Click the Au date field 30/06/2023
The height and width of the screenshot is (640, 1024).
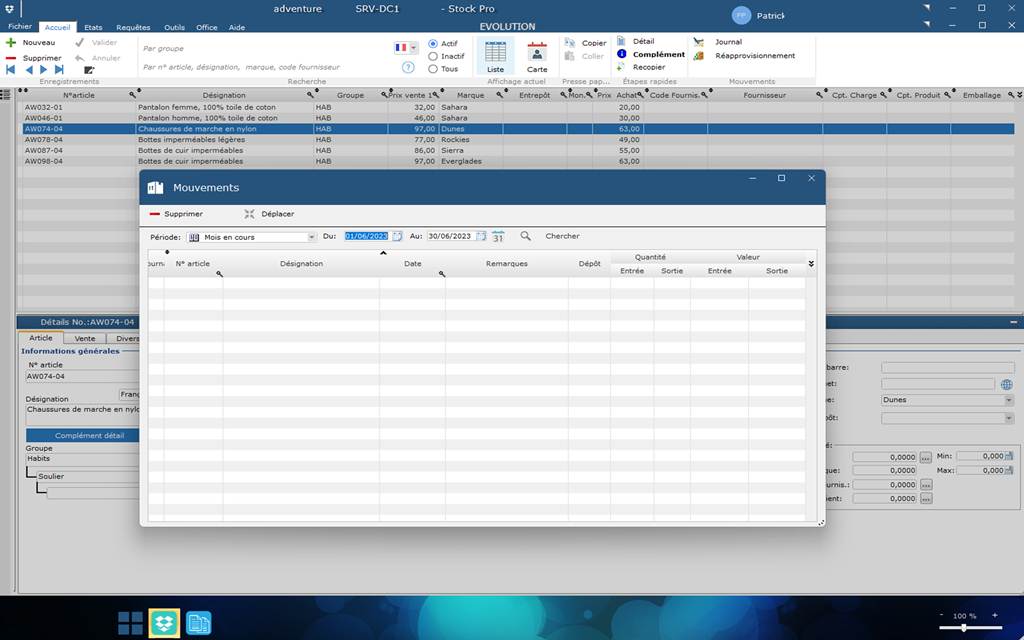[451, 236]
